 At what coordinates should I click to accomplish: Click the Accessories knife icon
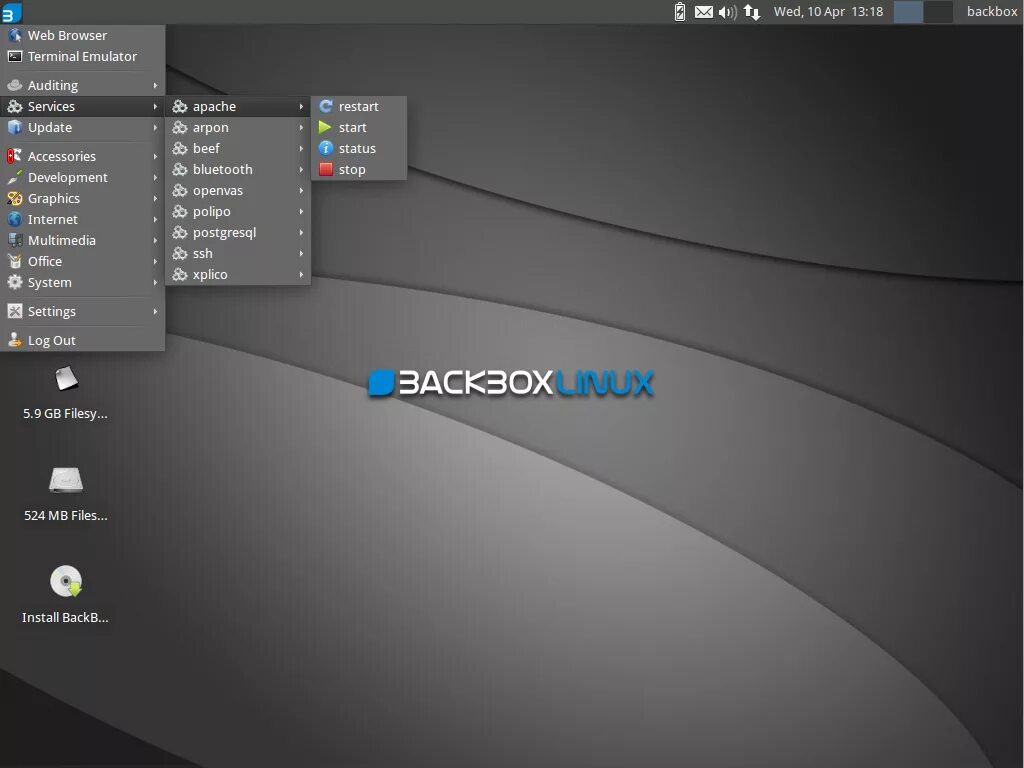(14, 156)
